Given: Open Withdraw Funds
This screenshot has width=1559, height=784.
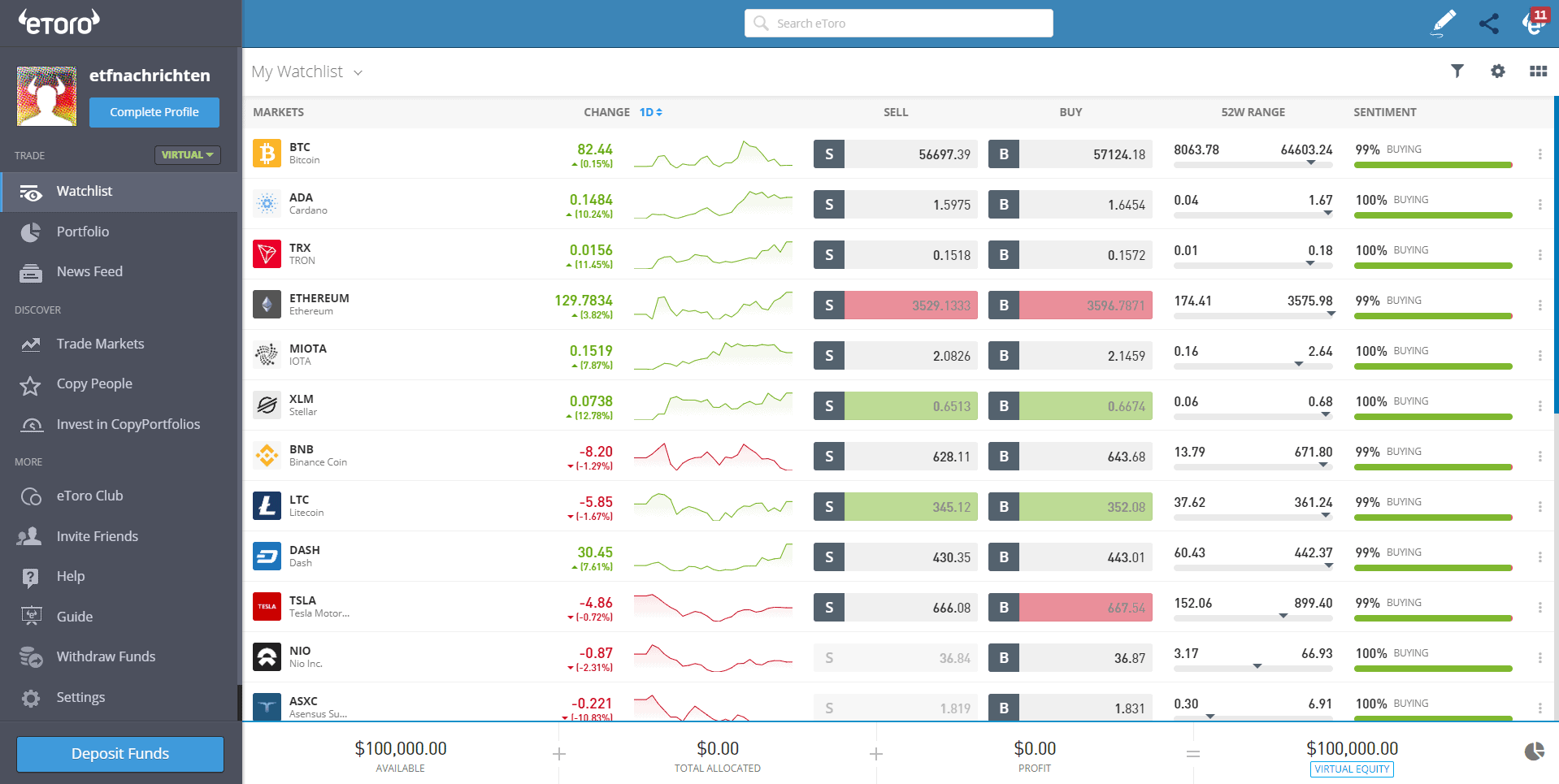Looking at the screenshot, I should (x=120, y=656).
